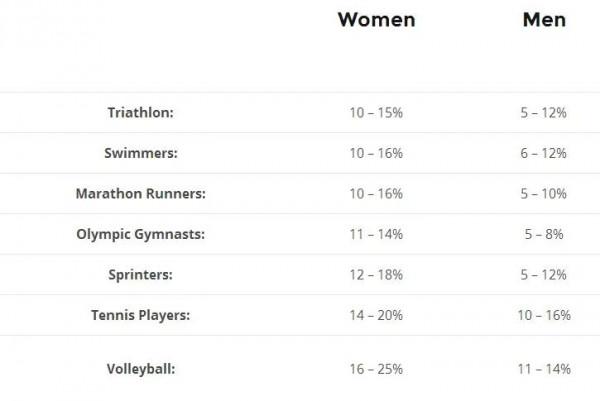Click the Women column header

click(x=376, y=20)
